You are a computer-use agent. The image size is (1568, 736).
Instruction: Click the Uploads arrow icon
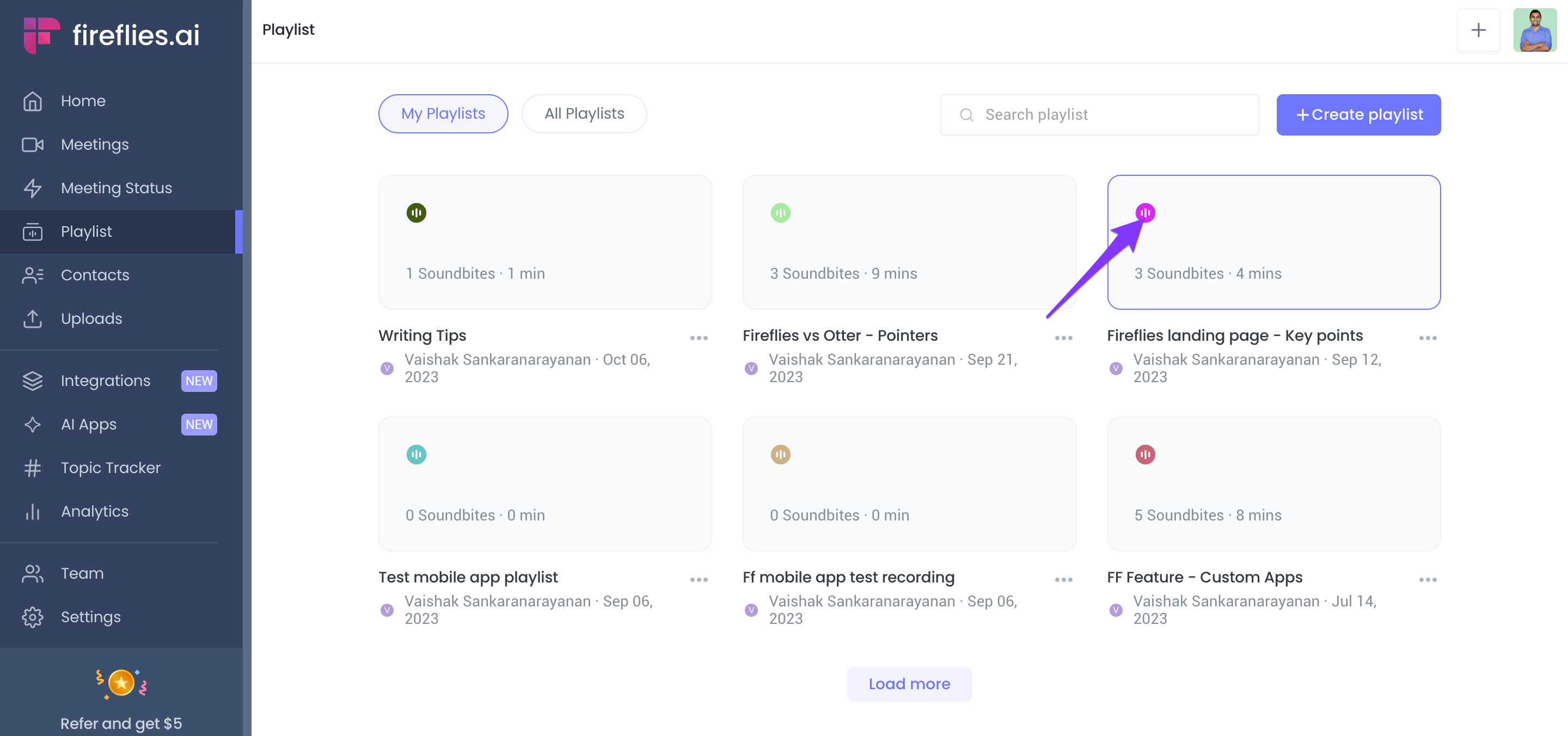32,318
